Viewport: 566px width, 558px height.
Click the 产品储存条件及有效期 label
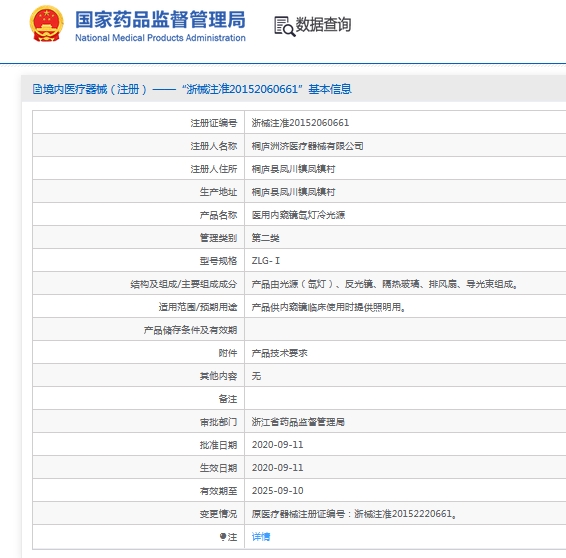pos(190,330)
